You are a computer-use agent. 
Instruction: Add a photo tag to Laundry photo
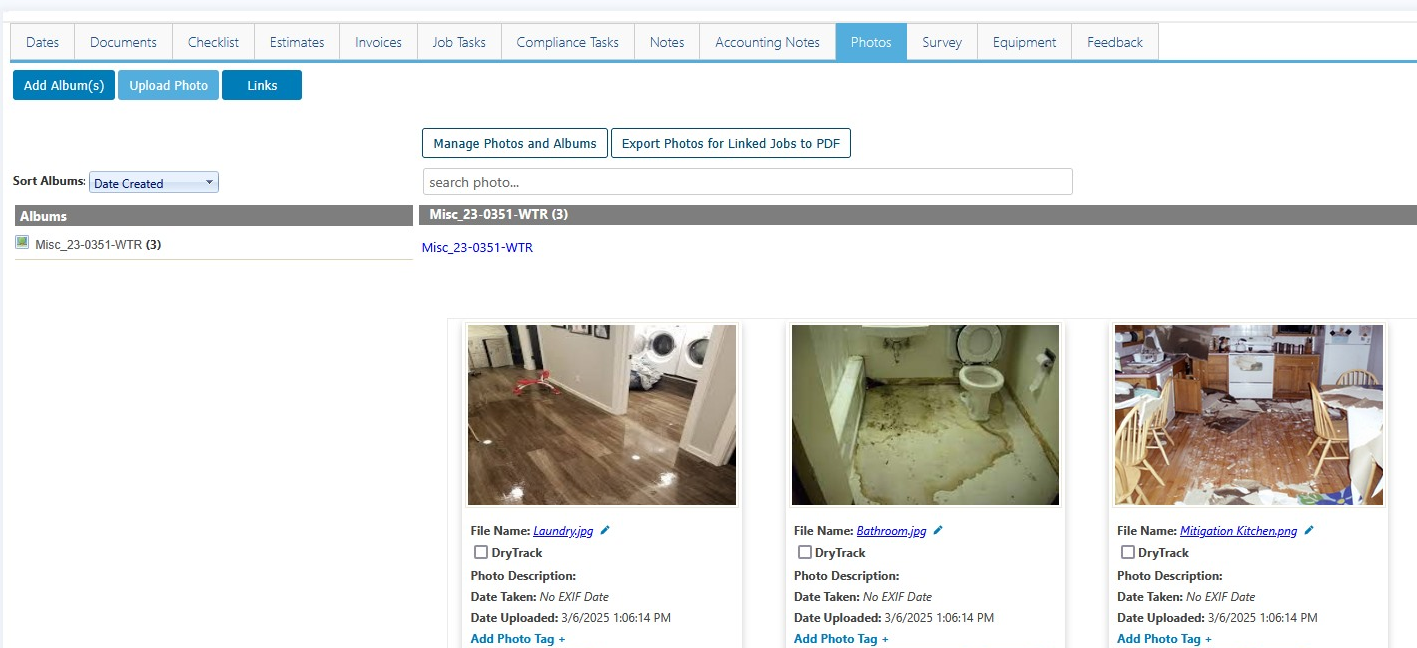pyautogui.click(x=518, y=639)
